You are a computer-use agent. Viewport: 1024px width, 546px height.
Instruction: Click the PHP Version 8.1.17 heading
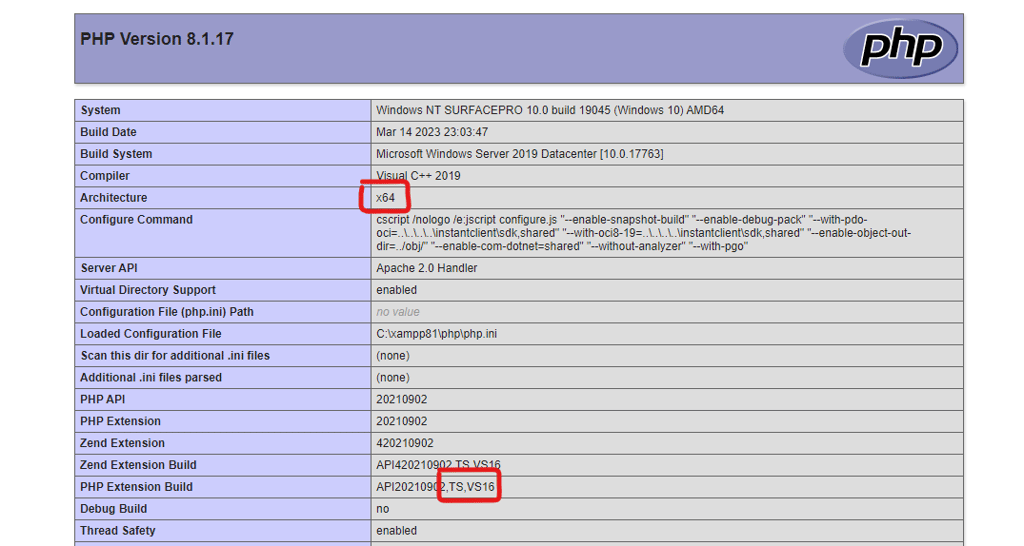[157, 39]
